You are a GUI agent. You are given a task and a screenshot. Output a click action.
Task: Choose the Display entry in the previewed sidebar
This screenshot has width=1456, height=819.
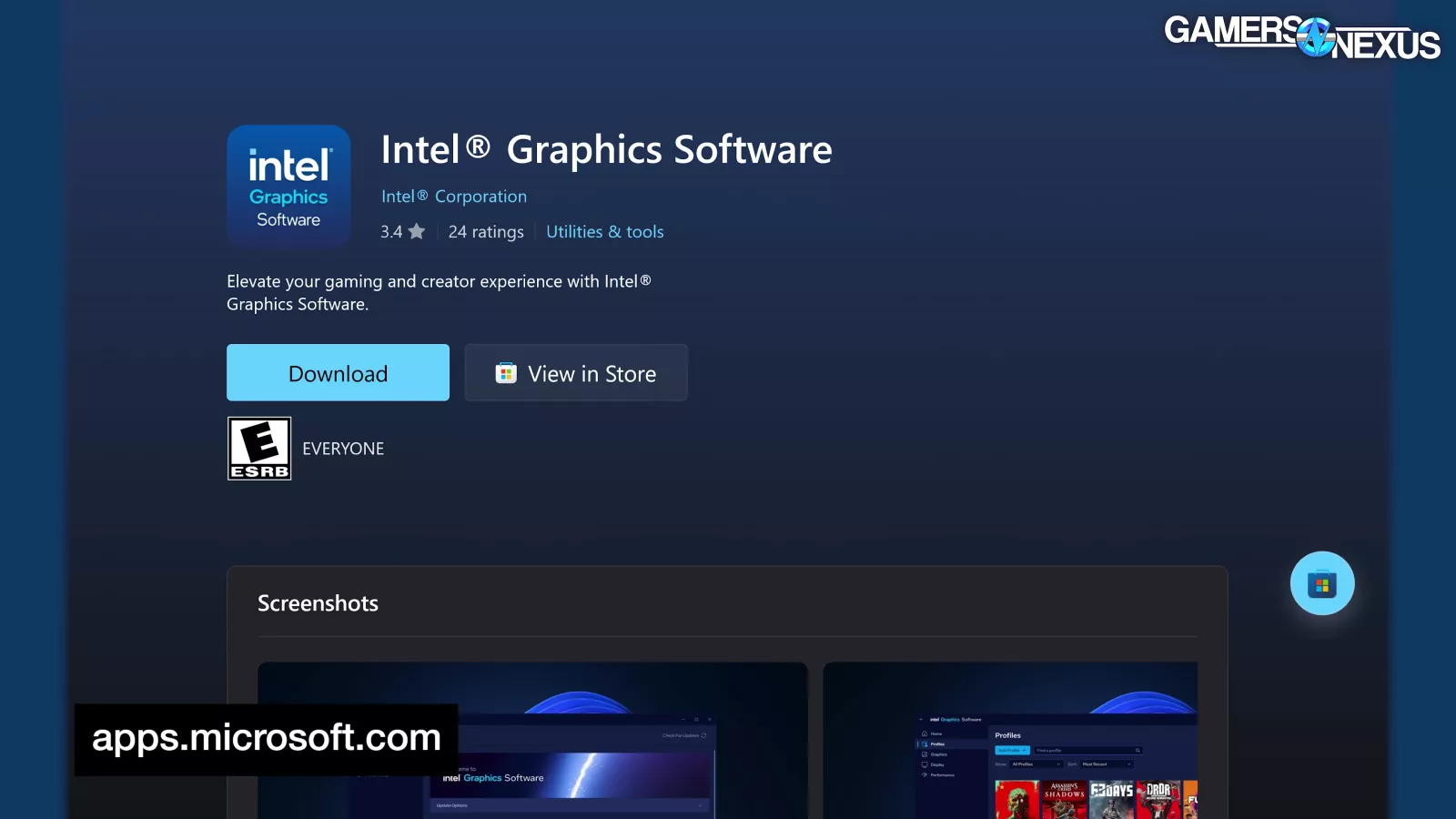point(936,765)
